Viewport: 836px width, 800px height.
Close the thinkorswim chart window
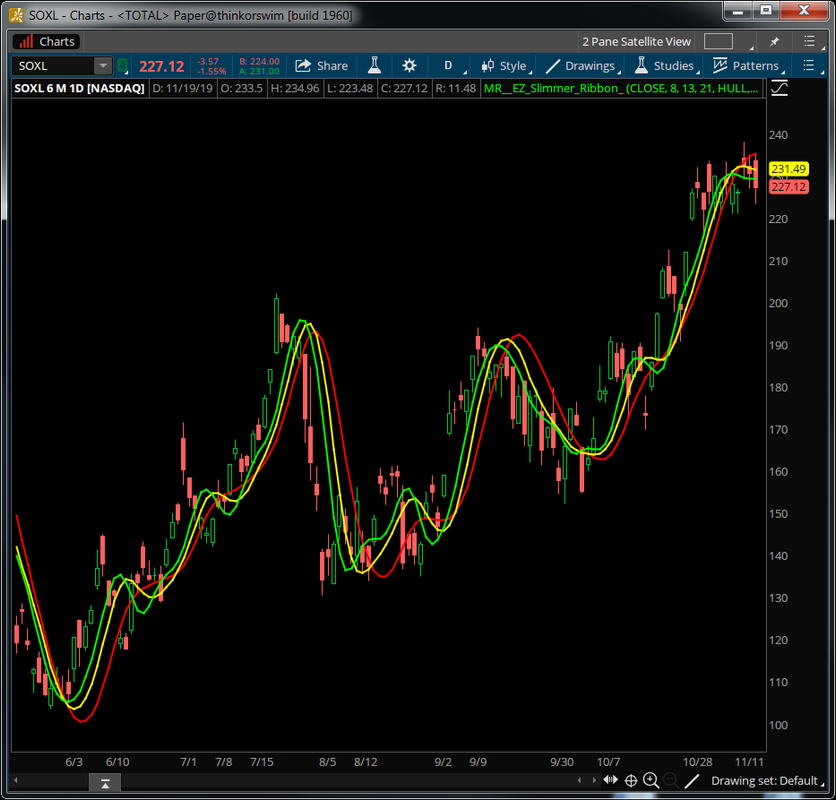point(804,11)
